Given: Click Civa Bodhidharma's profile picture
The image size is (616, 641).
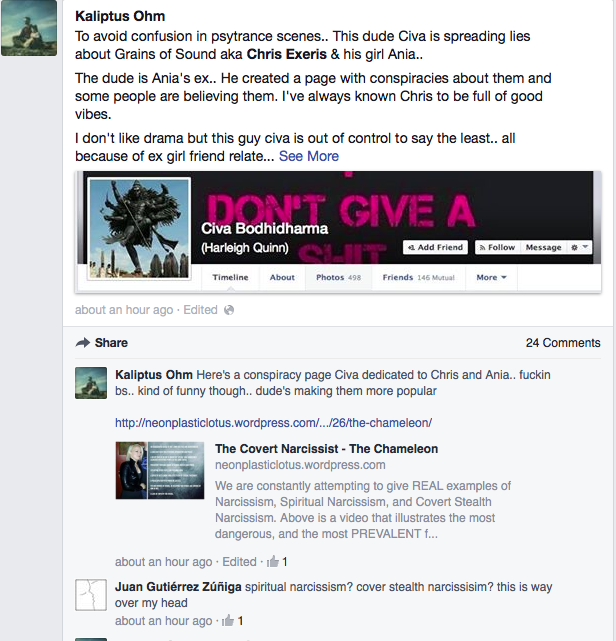Looking at the screenshot, I should coord(139,229).
